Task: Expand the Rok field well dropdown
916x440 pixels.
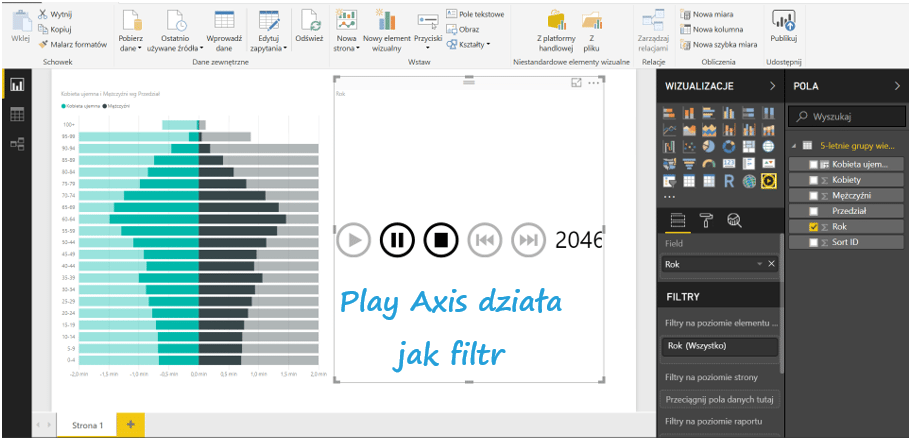Action: (759, 264)
